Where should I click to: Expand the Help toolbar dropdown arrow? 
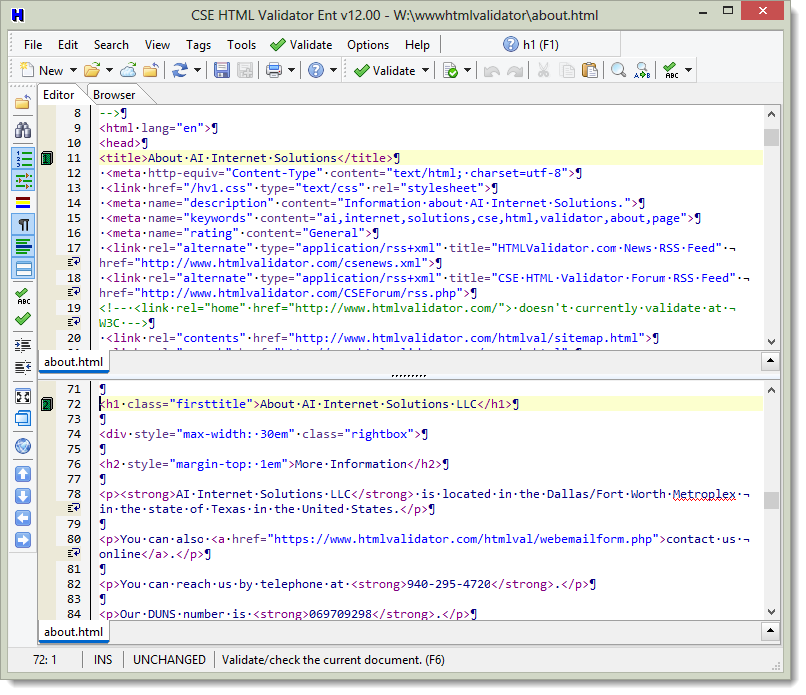[x=333, y=70]
